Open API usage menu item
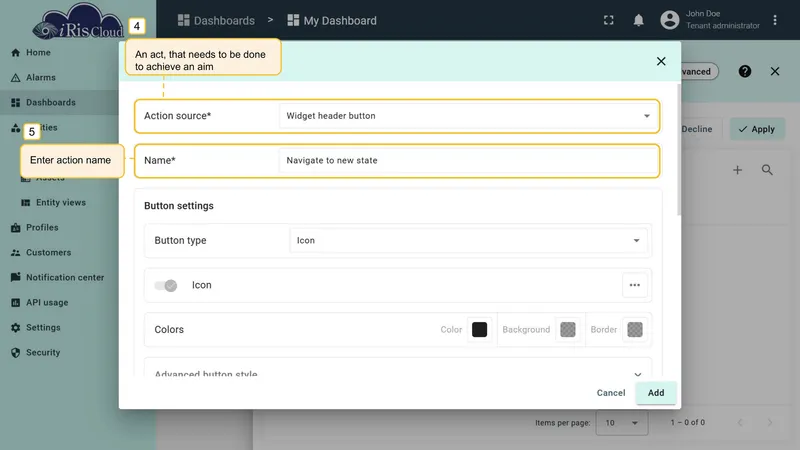This screenshot has width=800, height=450. coord(47,303)
